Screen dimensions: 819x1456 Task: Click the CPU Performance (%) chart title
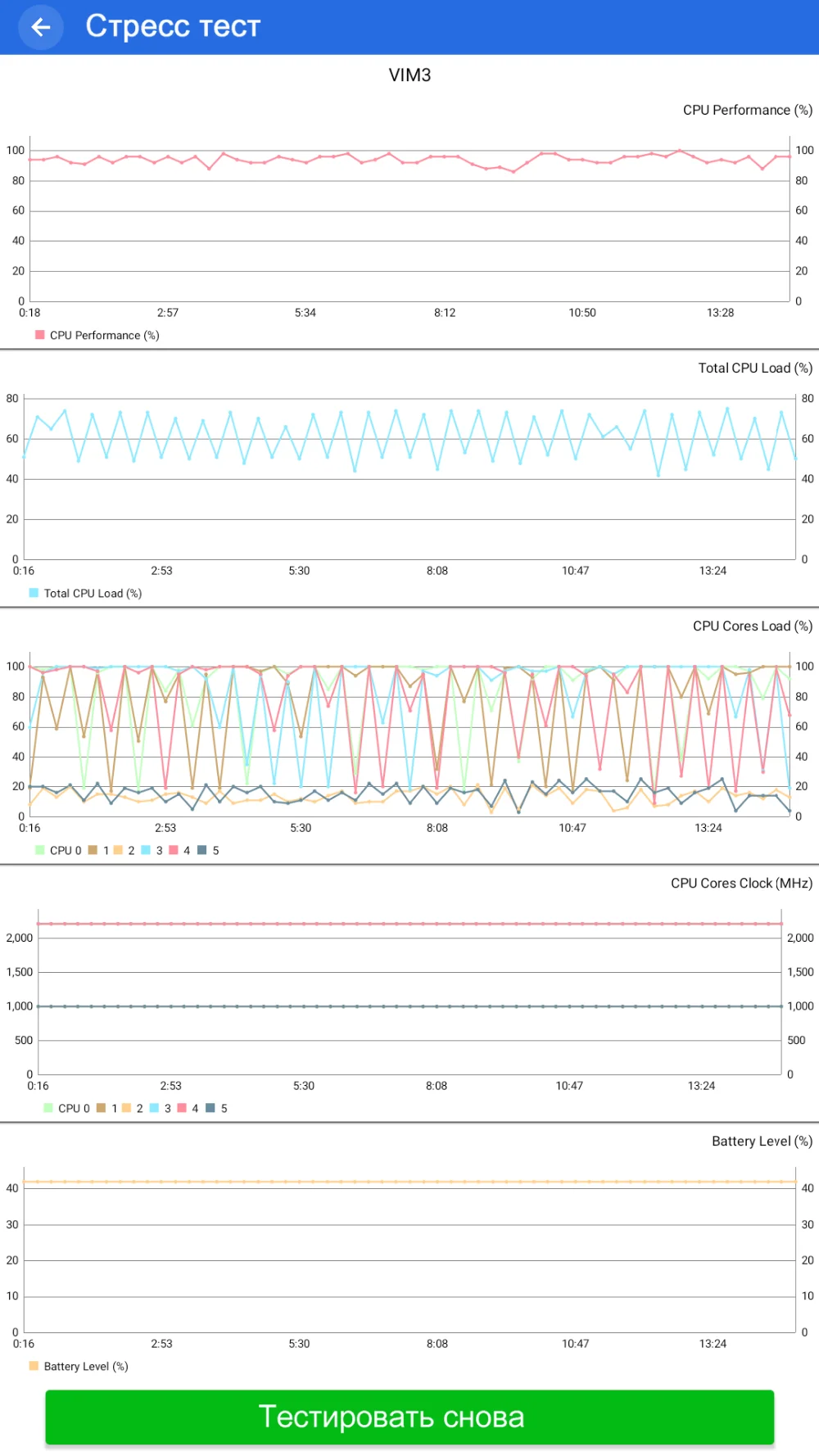click(x=748, y=111)
